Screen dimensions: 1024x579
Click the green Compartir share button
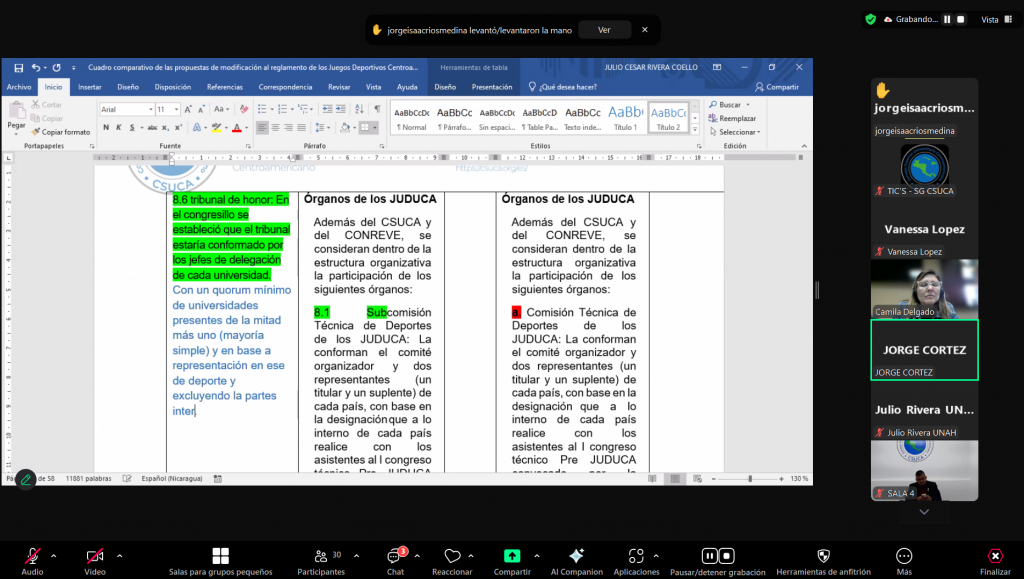click(512, 557)
